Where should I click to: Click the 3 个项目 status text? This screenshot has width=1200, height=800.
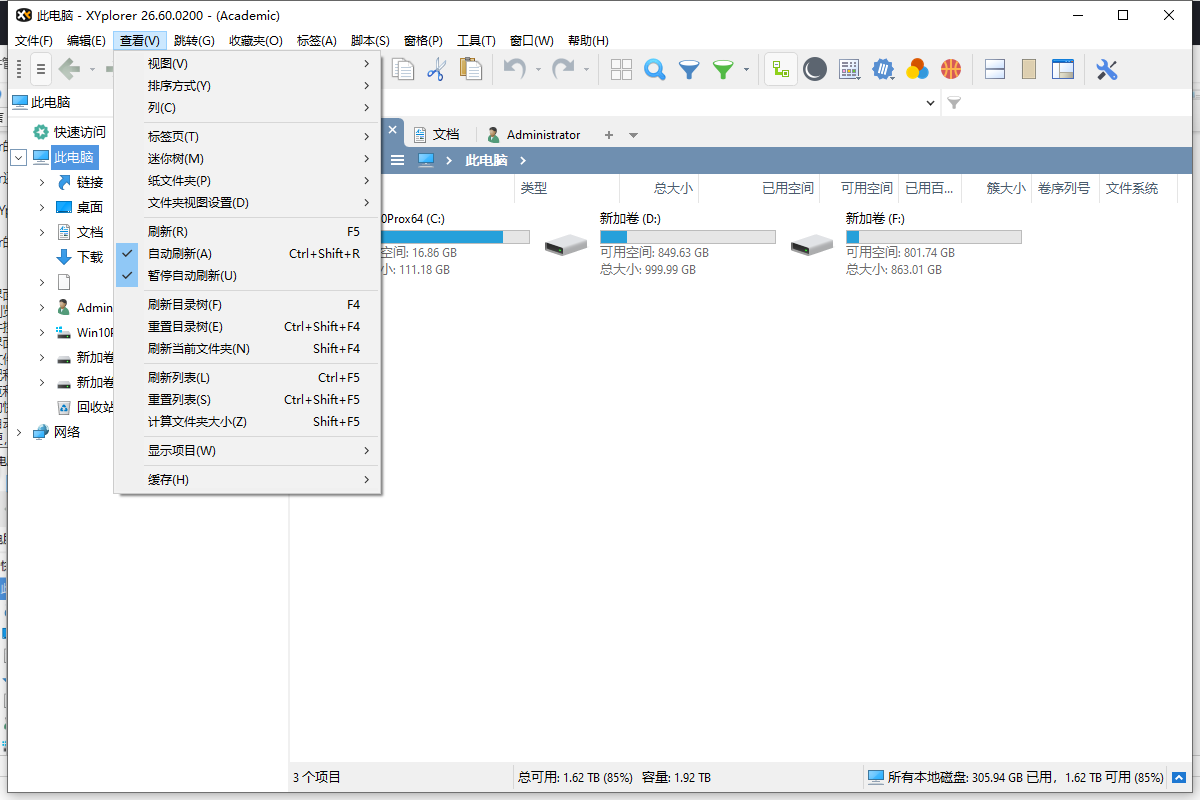click(317, 777)
